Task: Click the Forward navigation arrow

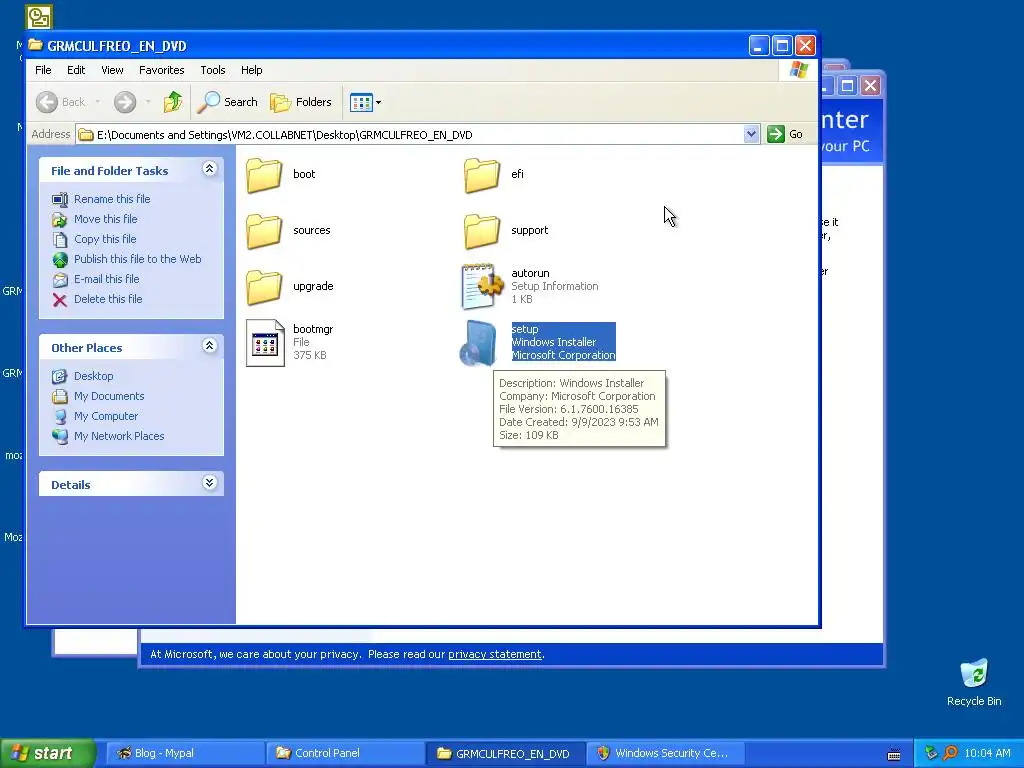Action: [x=125, y=102]
